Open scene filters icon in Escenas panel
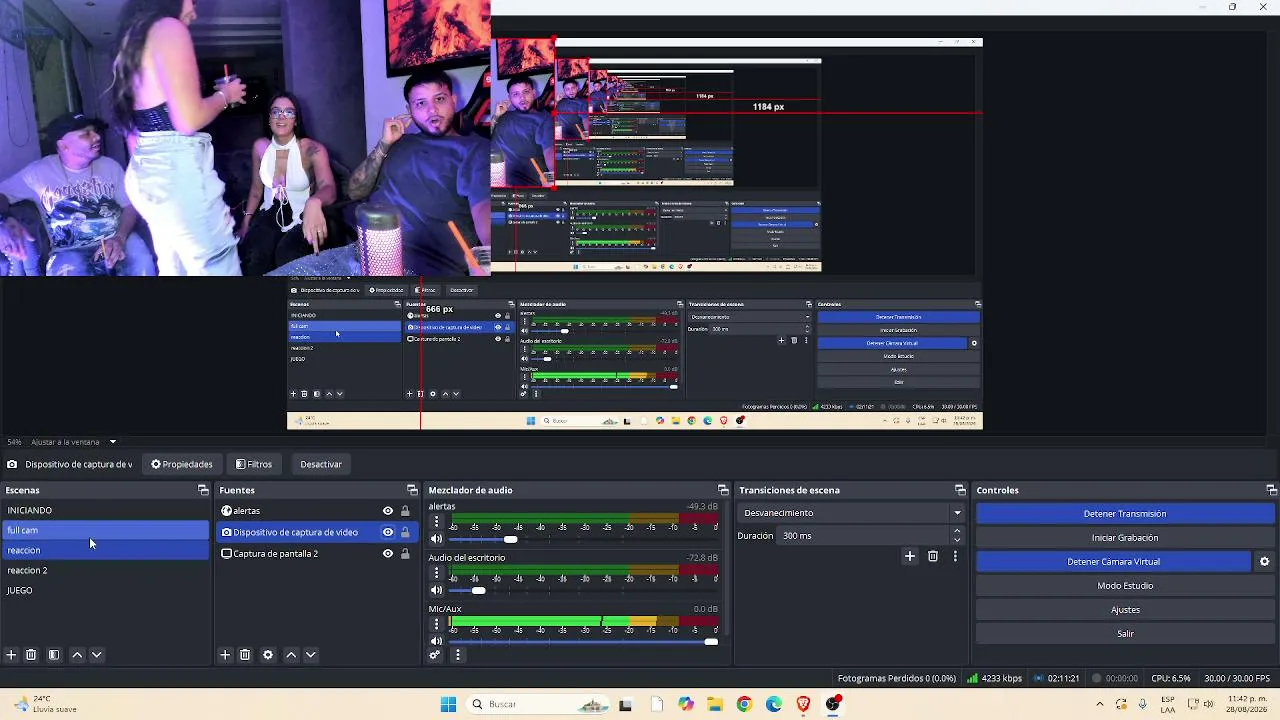The image size is (1280, 720). pos(54,655)
